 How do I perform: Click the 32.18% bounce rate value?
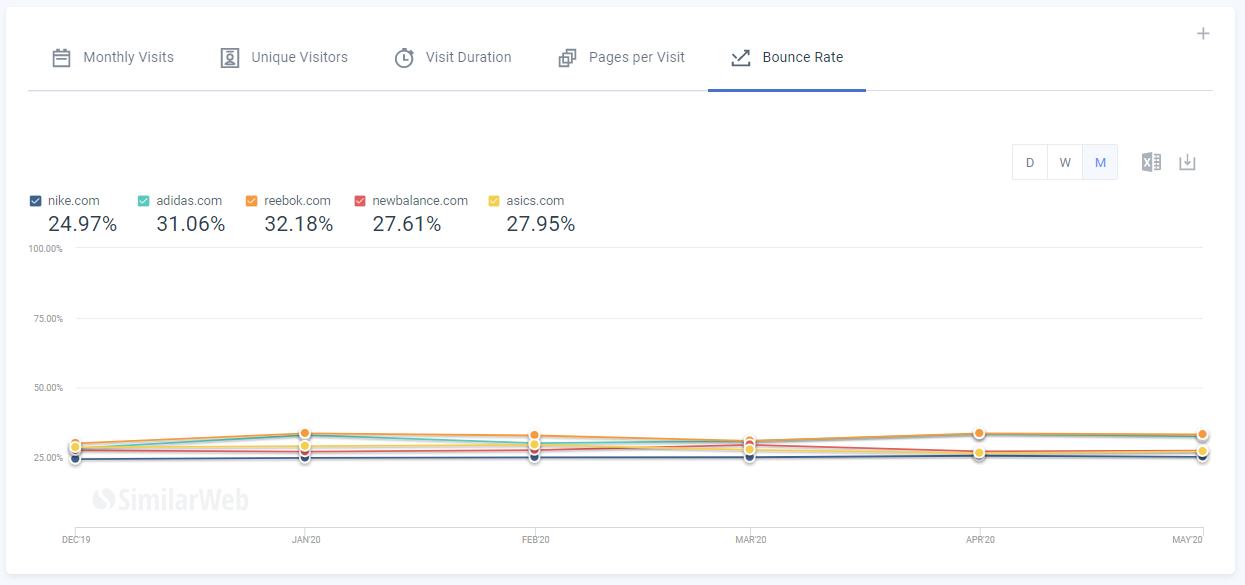(299, 224)
